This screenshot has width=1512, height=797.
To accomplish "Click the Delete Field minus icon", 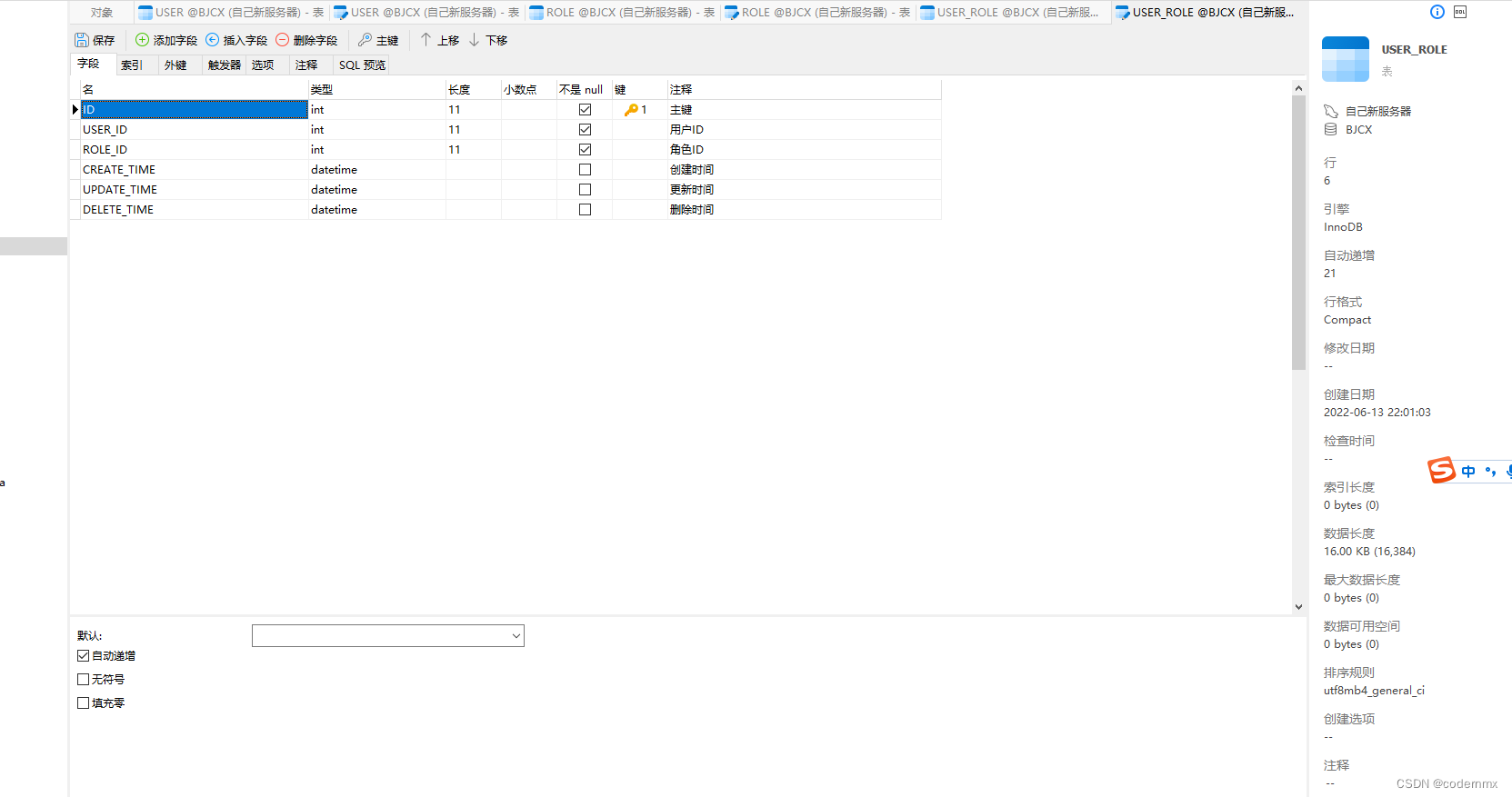I will (282, 40).
